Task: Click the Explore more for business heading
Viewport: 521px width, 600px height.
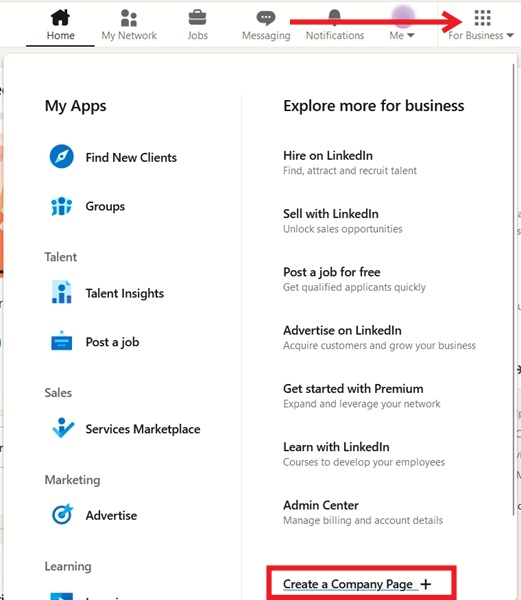Action: point(374,106)
